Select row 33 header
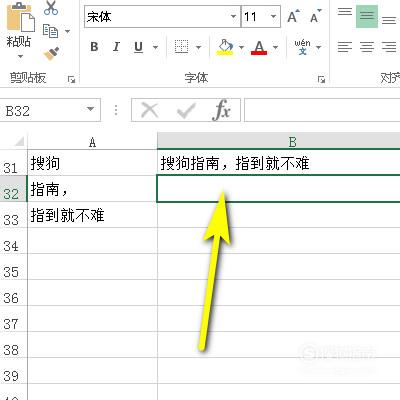 point(13,215)
